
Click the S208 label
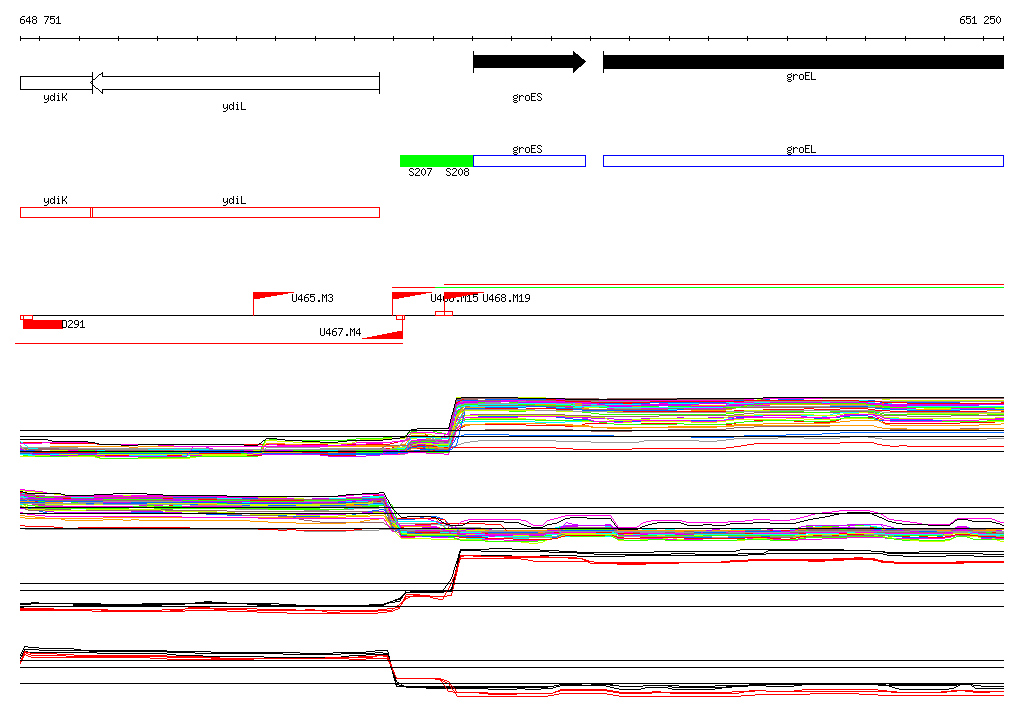[x=457, y=172]
